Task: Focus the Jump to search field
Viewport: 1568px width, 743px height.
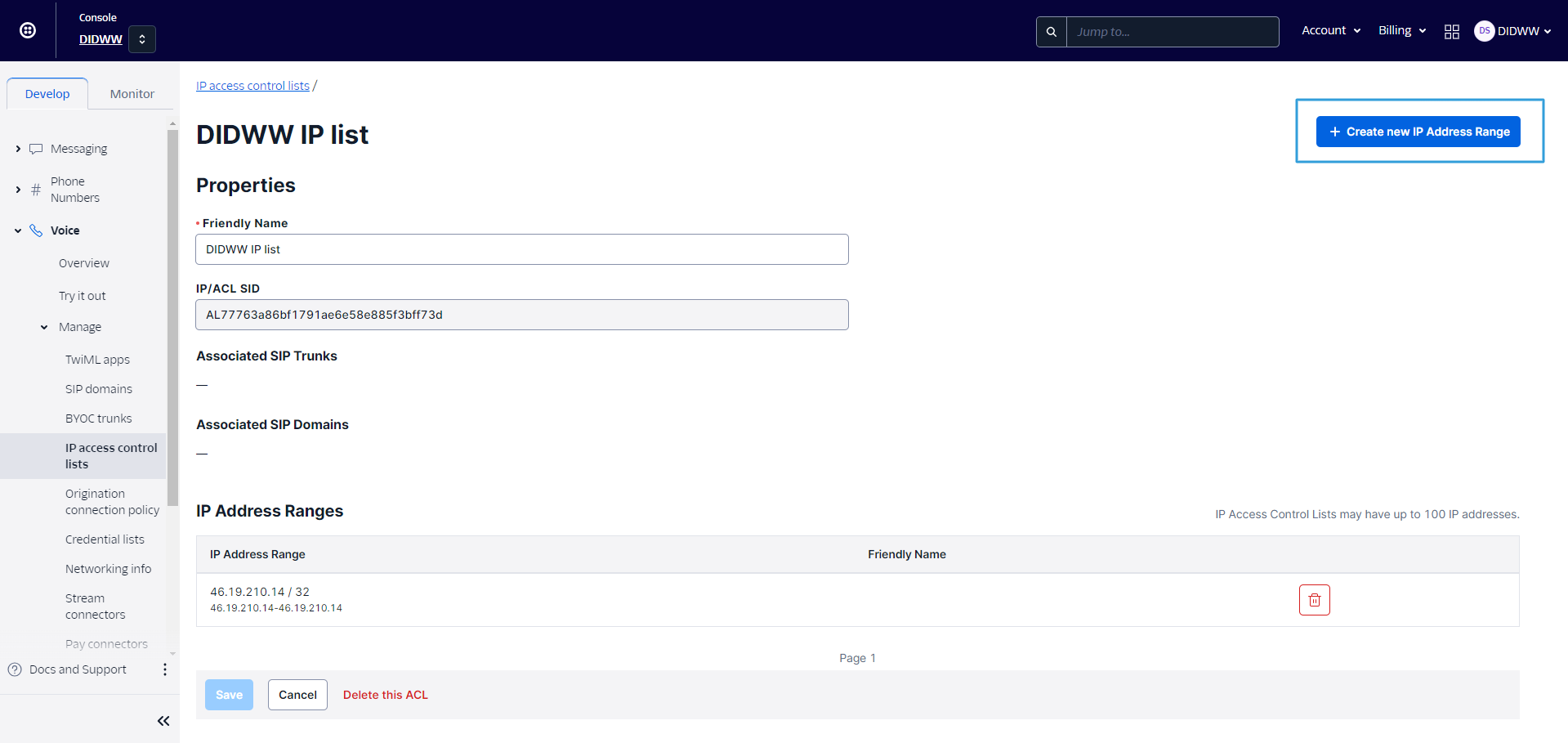Action: click(1173, 32)
